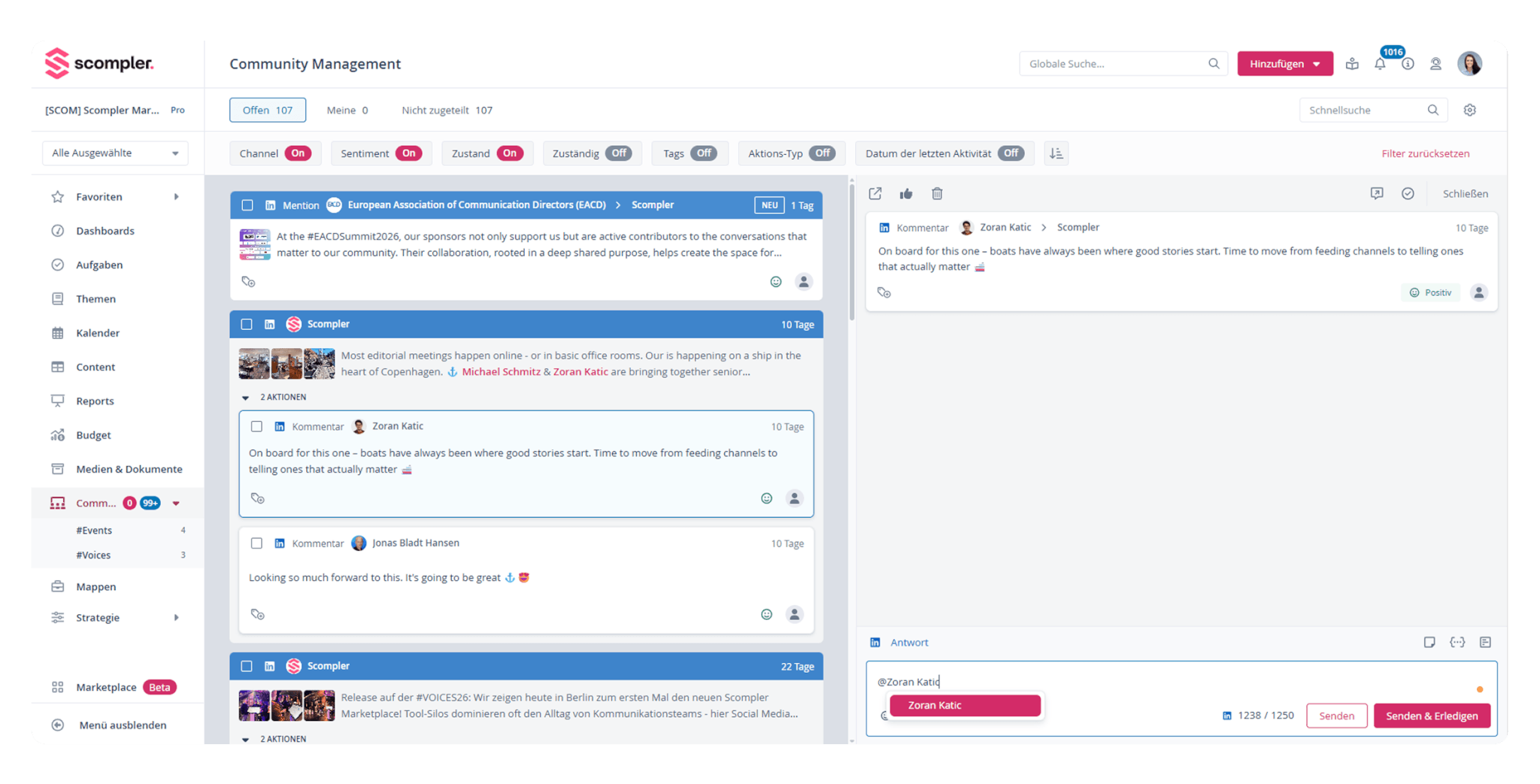The width and height of the screenshot is (1540, 784).
Task: Open Kalender in the sidebar
Action: 97,333
